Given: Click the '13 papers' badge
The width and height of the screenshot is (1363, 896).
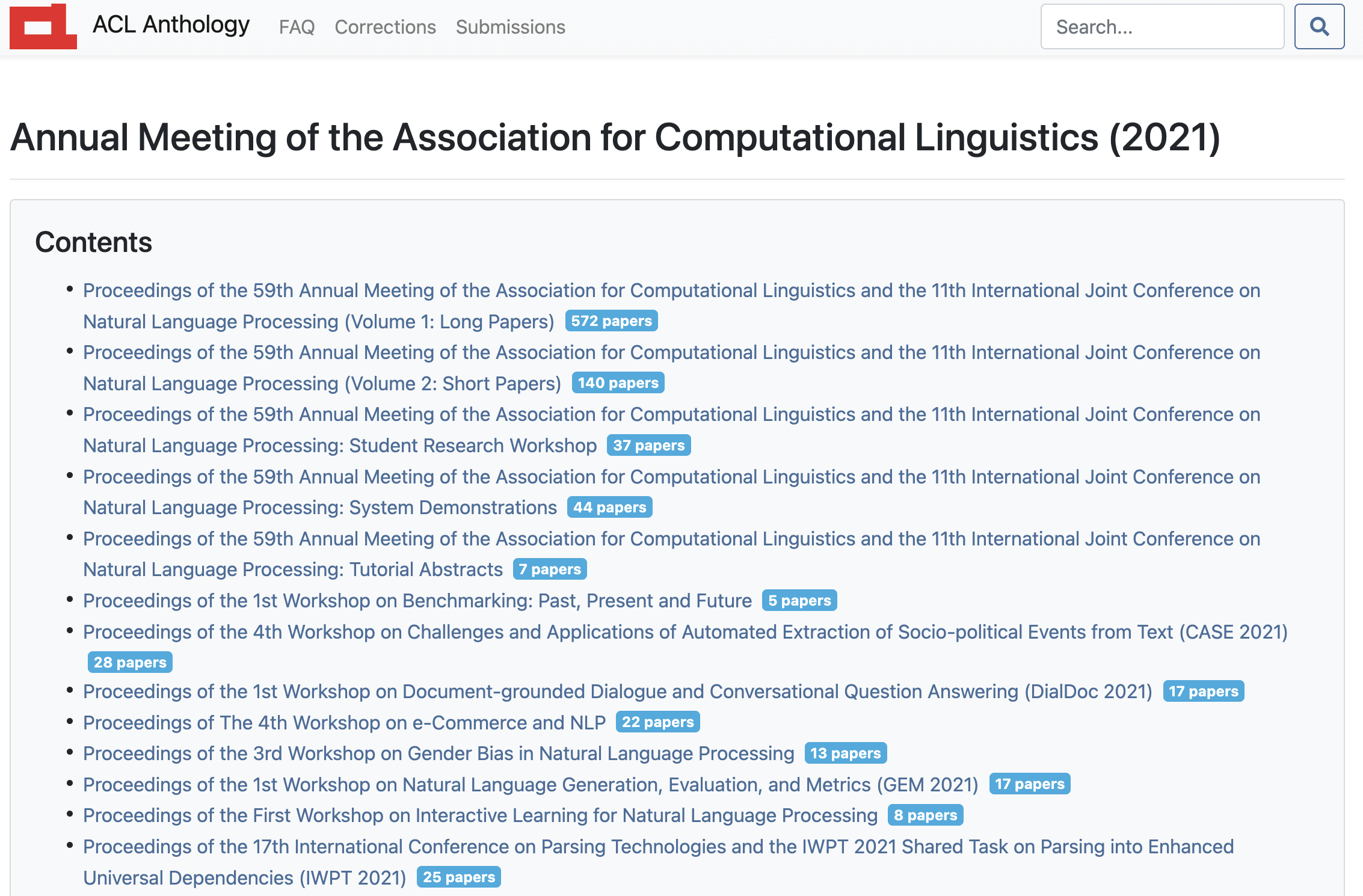Looking at the screenshot, I should tap(845, 753).
